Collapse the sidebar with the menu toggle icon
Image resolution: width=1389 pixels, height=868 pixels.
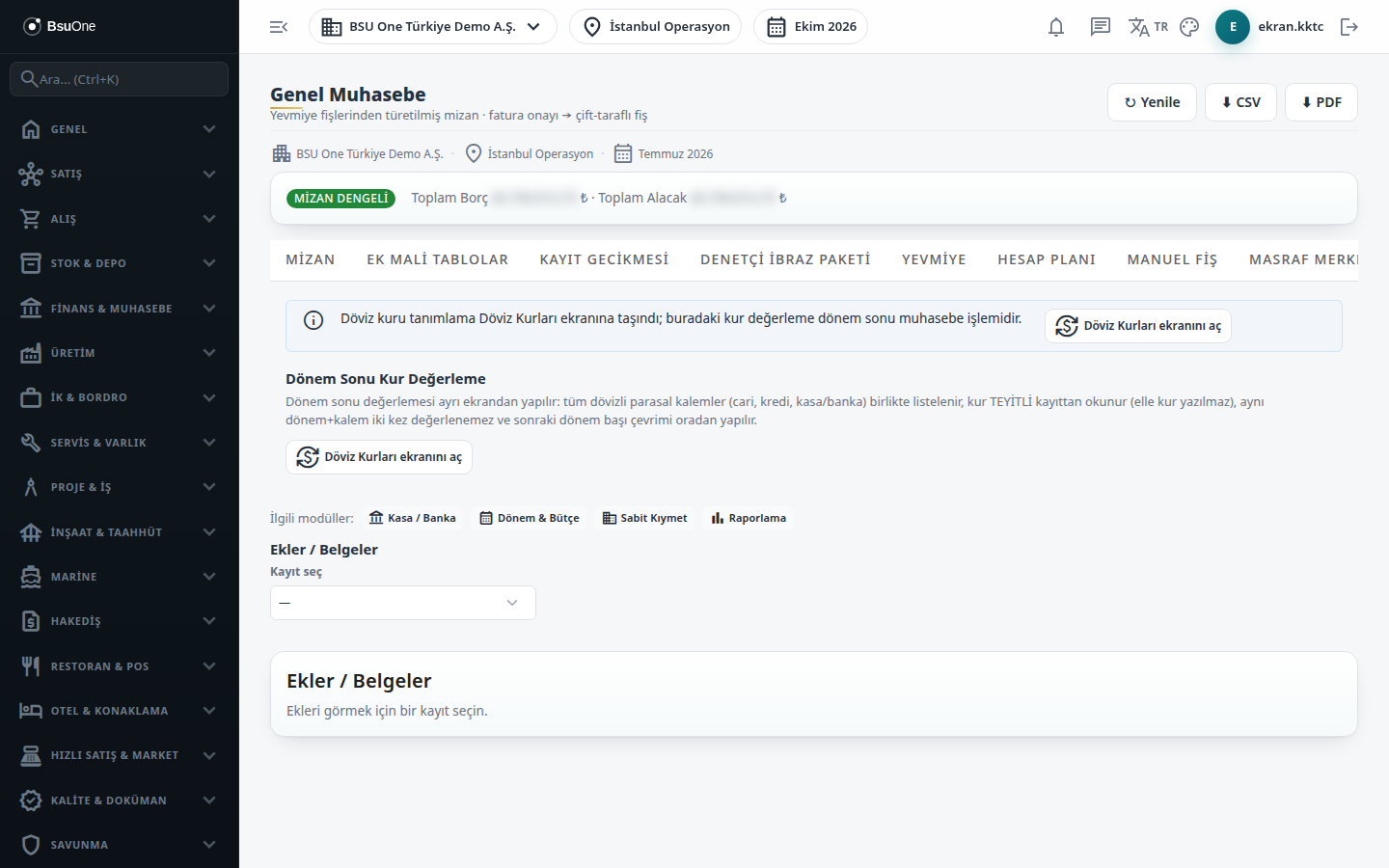pos(279,27)
